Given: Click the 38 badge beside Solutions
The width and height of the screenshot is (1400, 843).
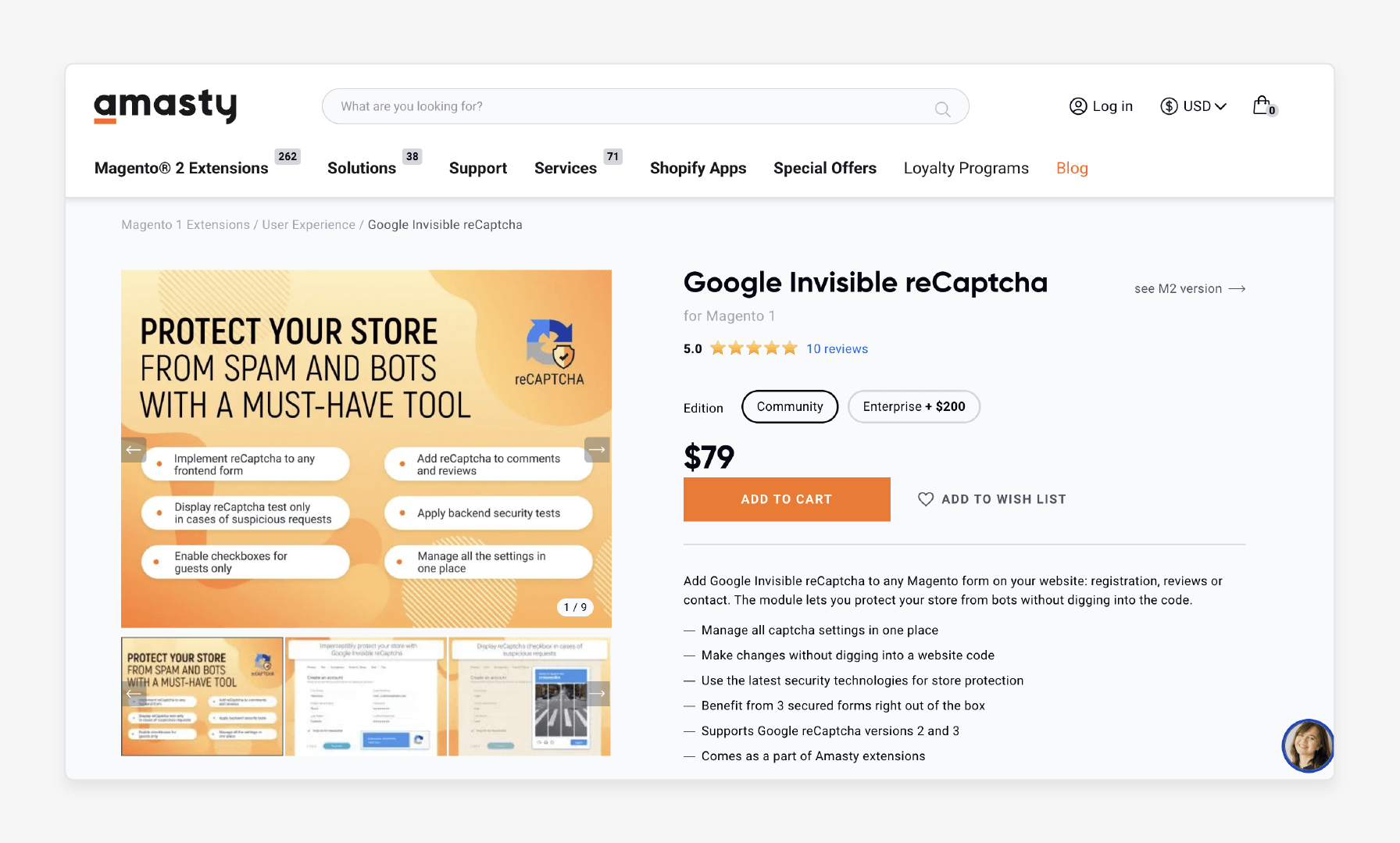Looking at the screenshot, I should pyautogui.click(x=412, y=156).
